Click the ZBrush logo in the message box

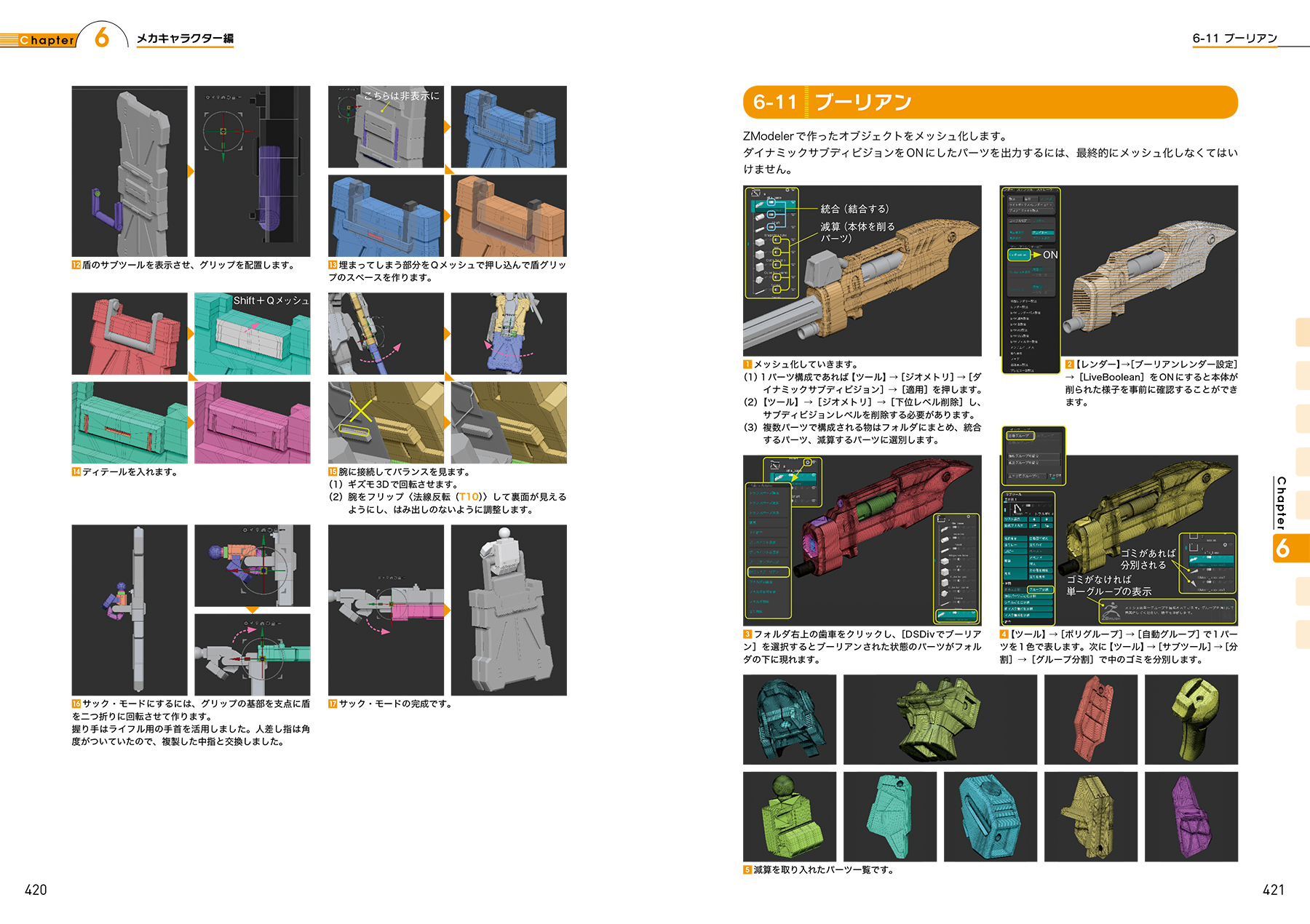pos(1110,613)
